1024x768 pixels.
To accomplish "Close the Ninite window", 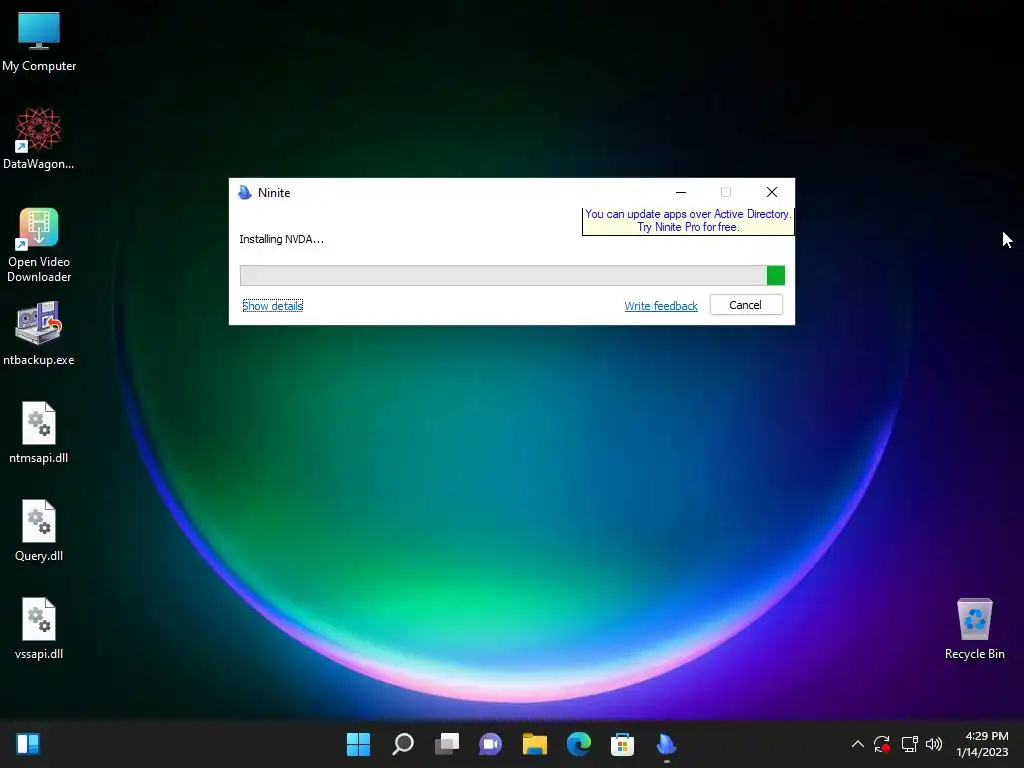I will (x=772, y=192).
